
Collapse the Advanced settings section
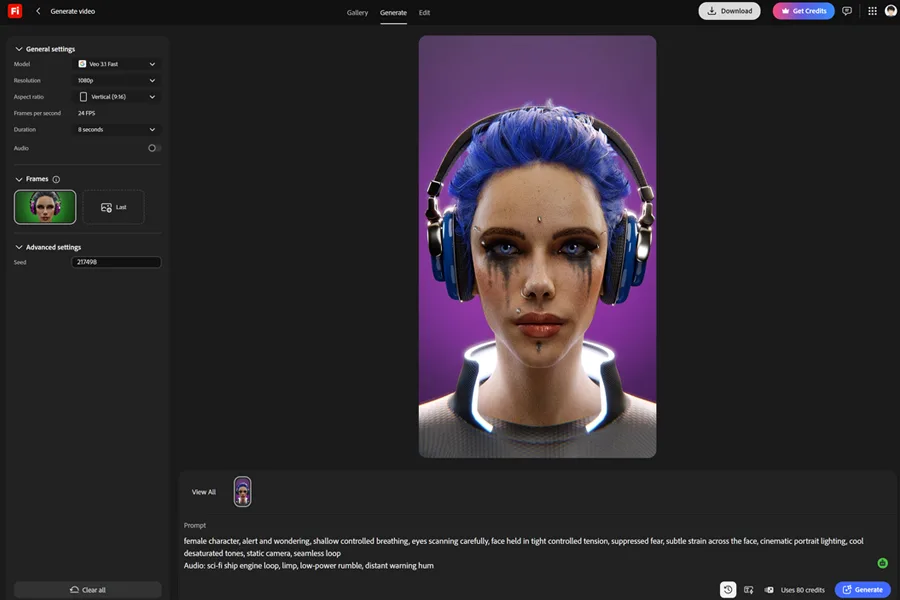click(x=19, y=247)
